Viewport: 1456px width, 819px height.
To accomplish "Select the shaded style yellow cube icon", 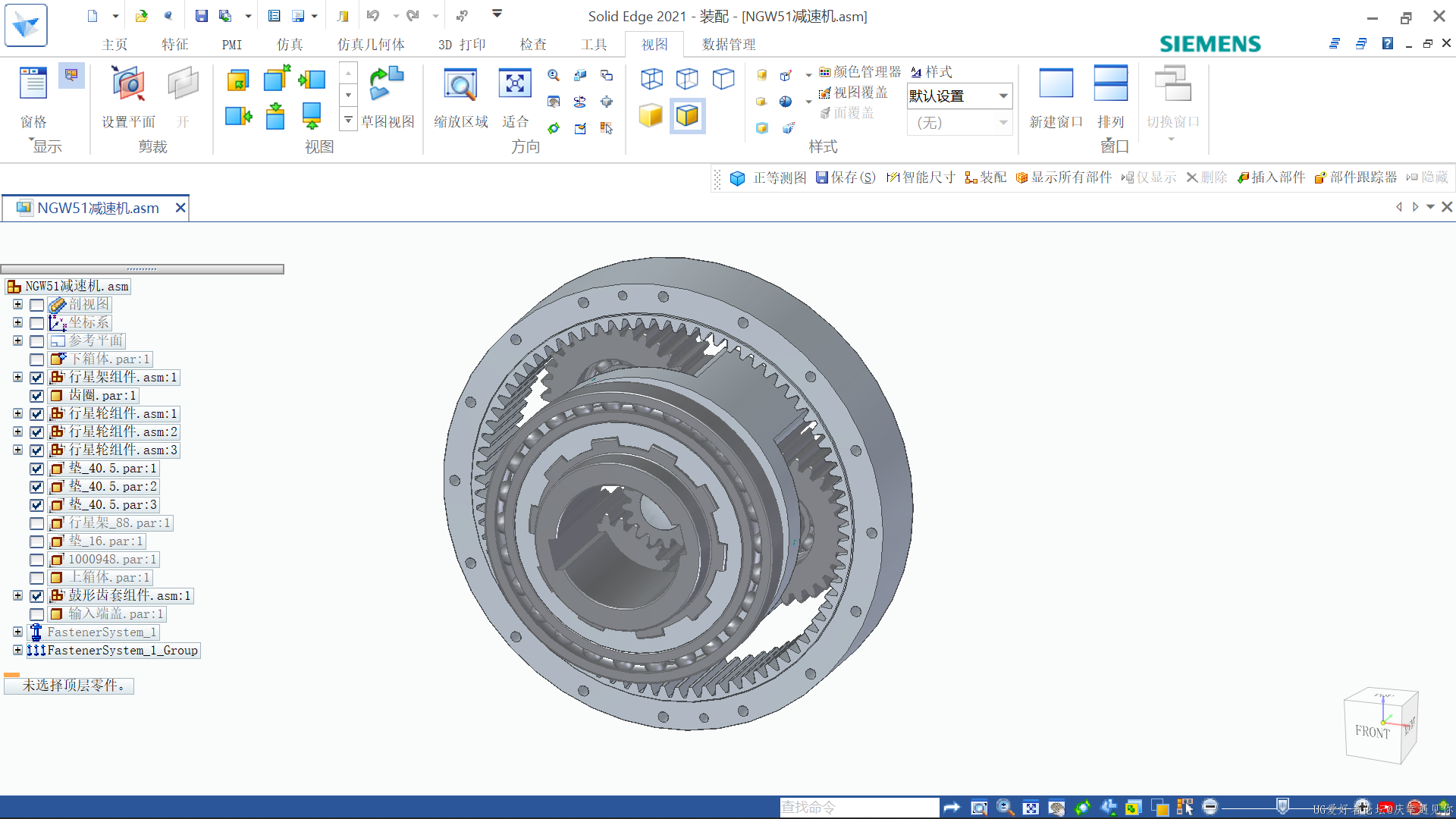I will coord(651,116).
